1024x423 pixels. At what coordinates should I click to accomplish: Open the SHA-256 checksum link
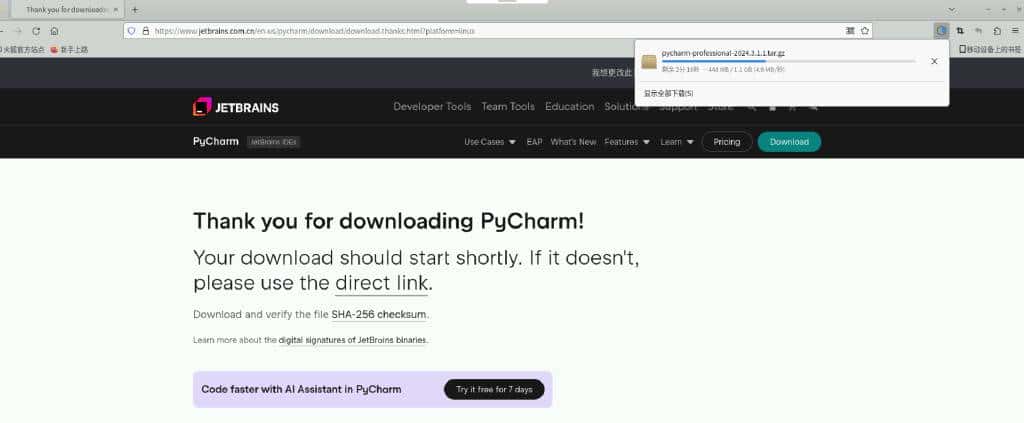(x=378, y=315)
